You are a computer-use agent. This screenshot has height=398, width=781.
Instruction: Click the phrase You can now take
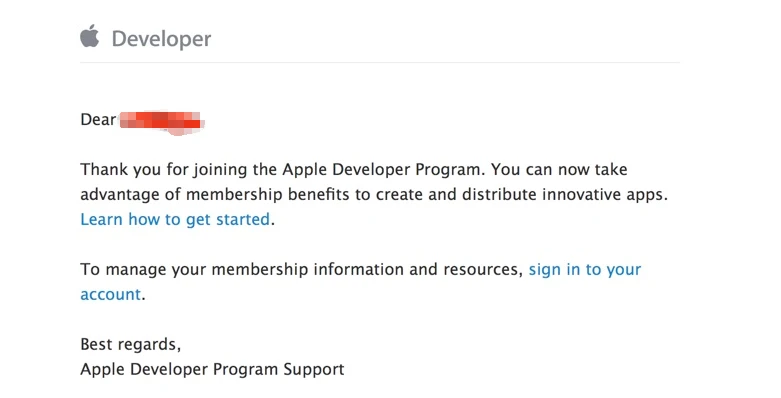[x=559, y=169]
